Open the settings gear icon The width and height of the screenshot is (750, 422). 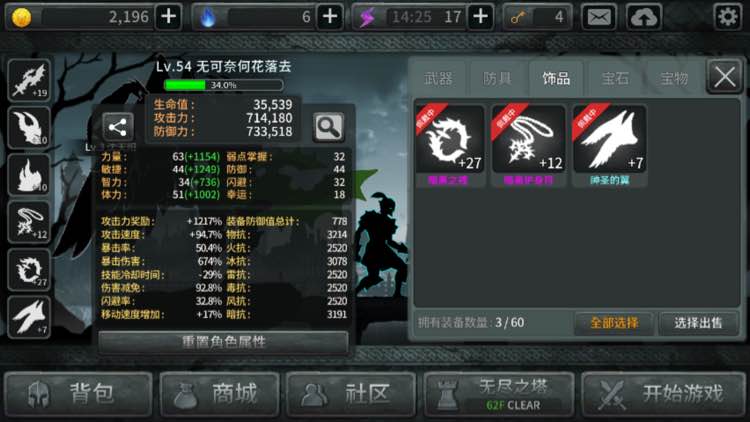click(728, 17)
